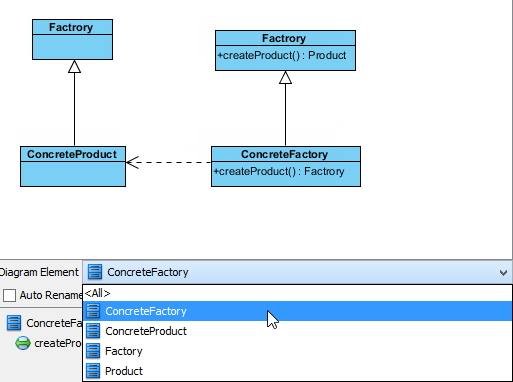Click Factory class icon in dropdown list
Viewport: 513px width, 382px height.
point(93,351)
